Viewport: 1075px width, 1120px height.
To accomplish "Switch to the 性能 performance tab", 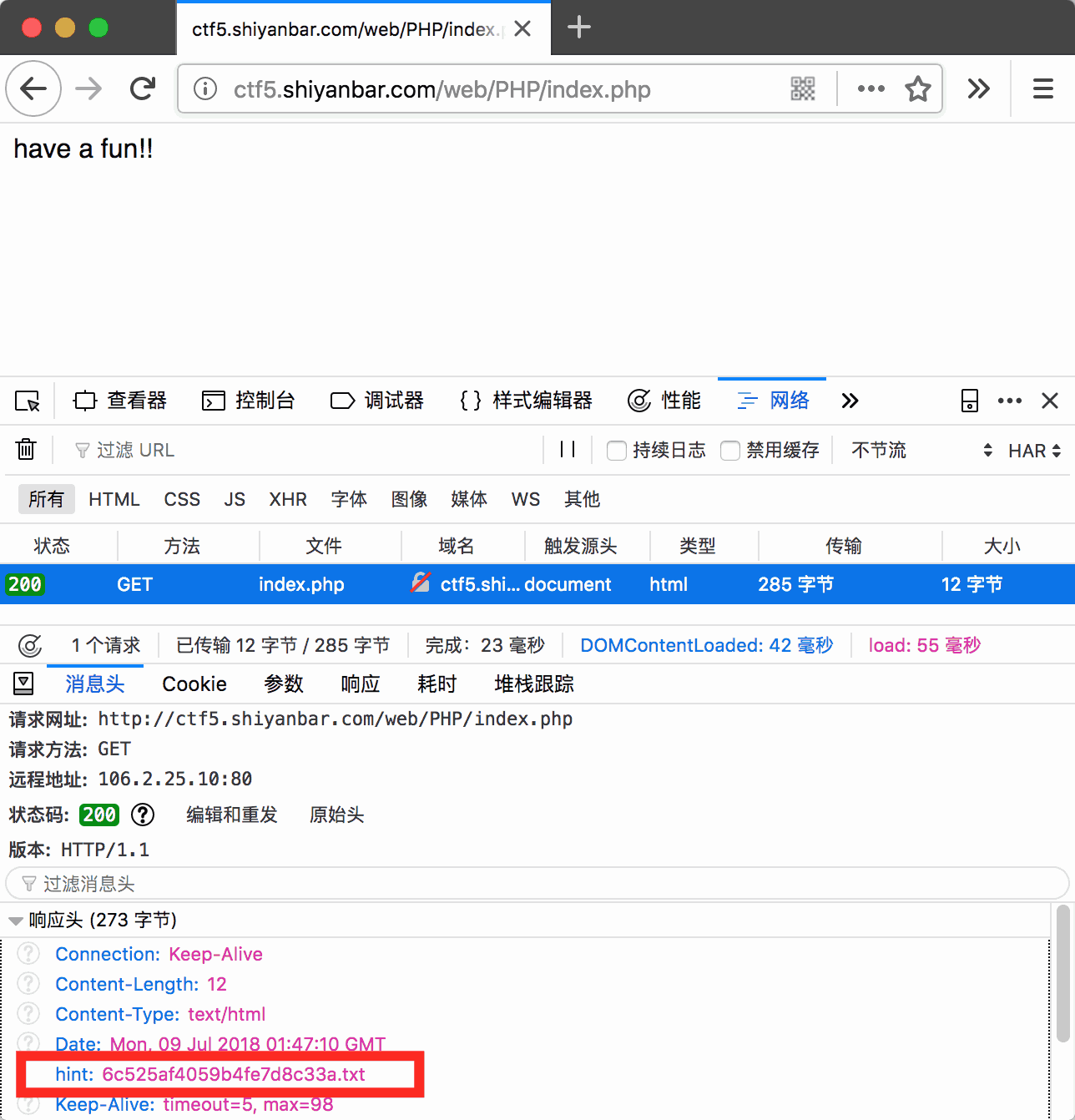I will tap(664, 401).
